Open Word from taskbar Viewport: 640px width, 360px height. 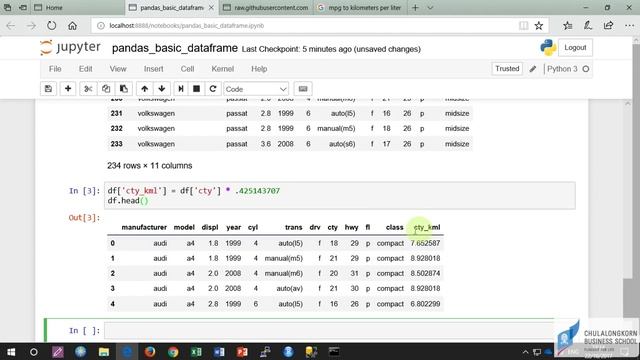(x=219, y=352)
